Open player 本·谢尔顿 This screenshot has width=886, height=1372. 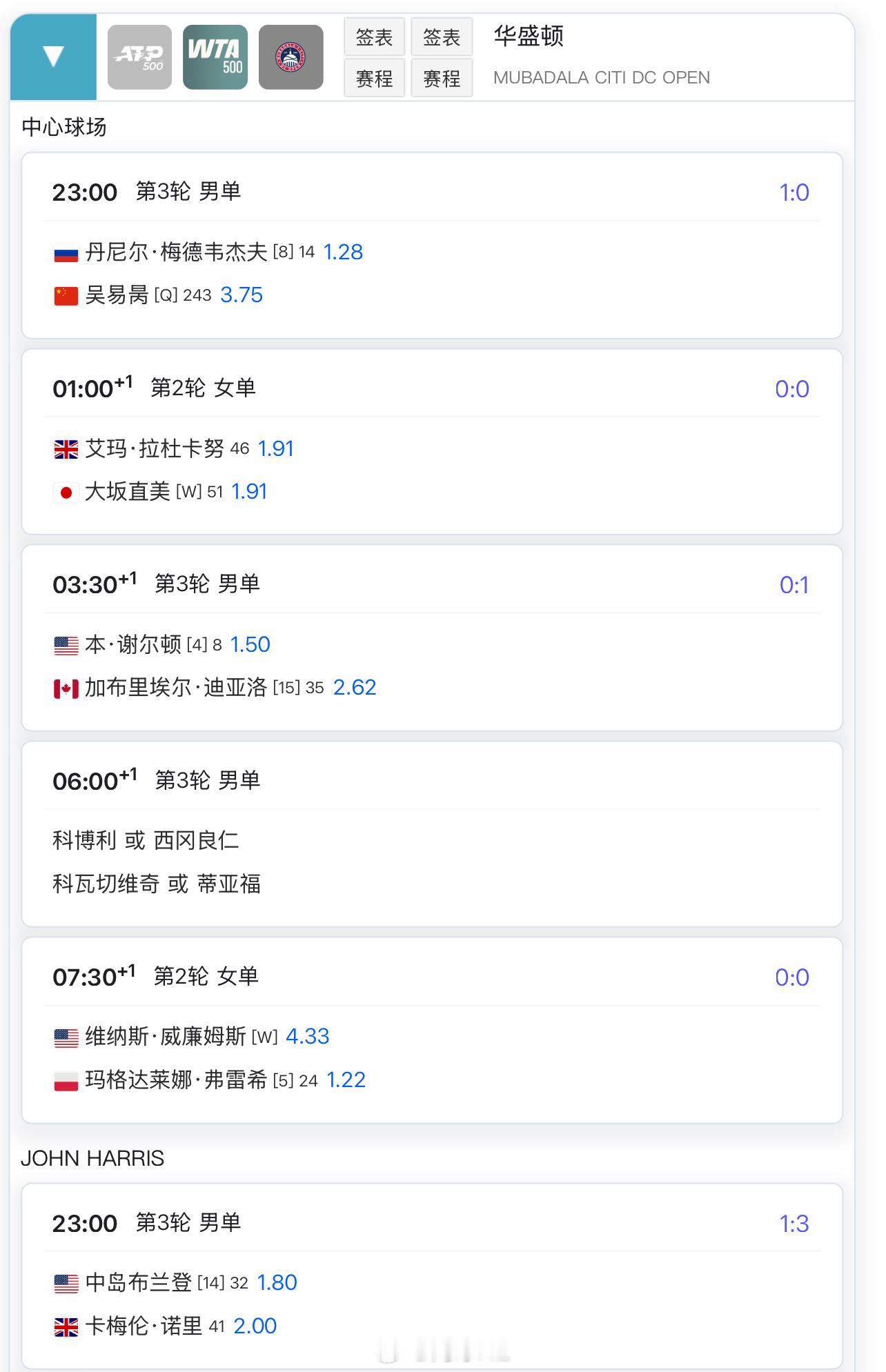(133, 645)
